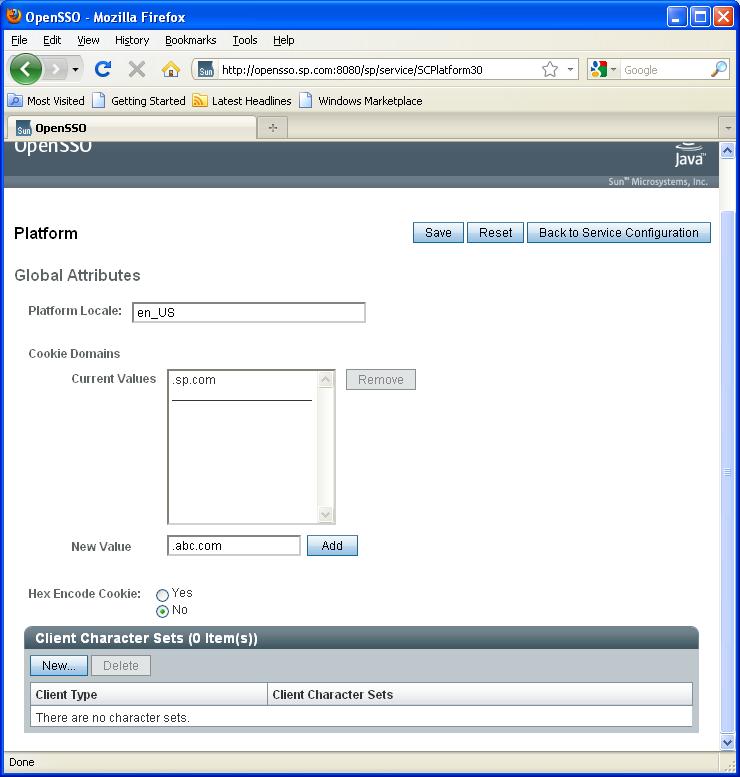Reload the page with the Refresh icon
Viewport: 740px width, 777px height.
103,69
